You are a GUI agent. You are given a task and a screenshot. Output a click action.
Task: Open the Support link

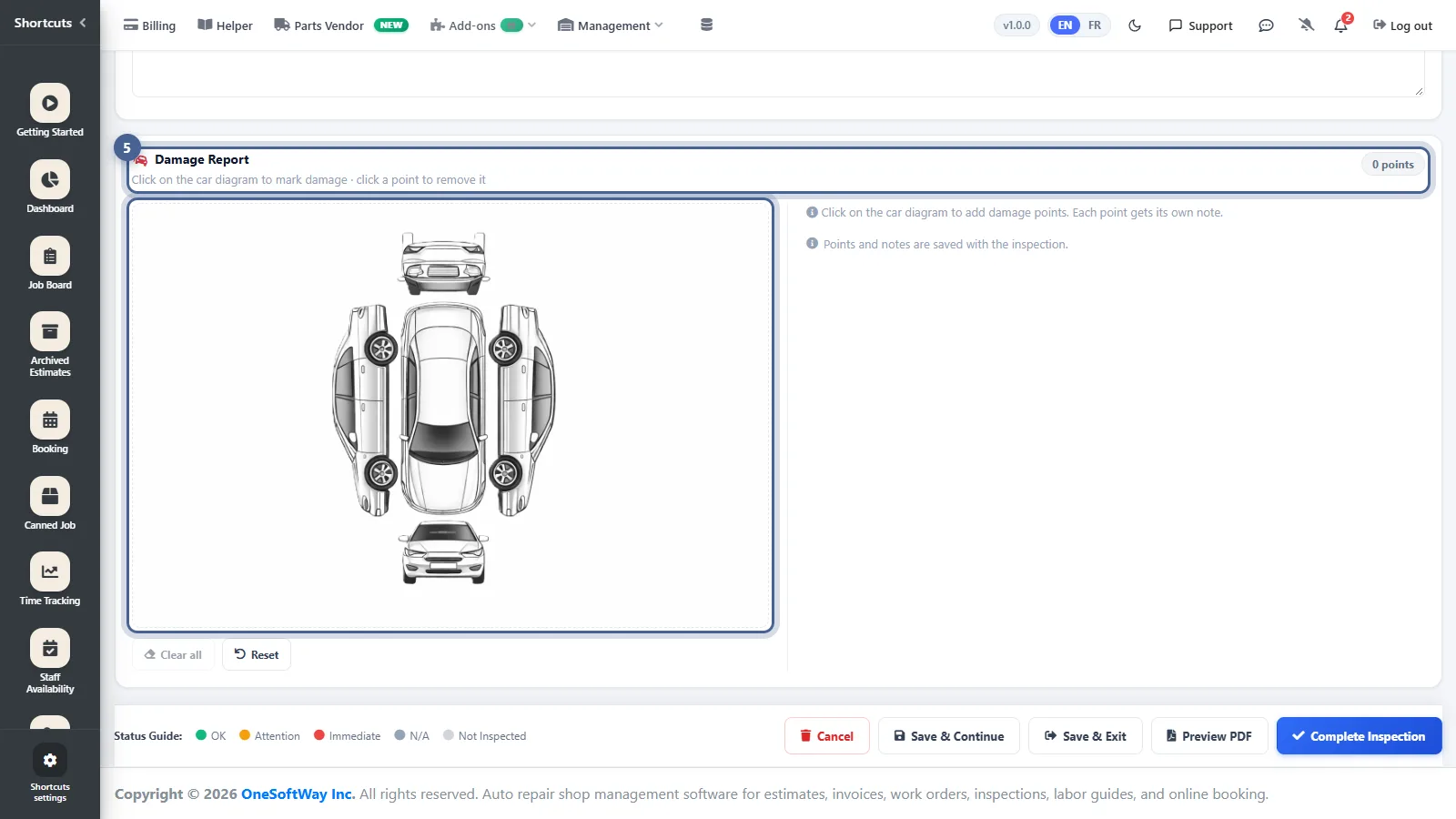pyautogui.click(x=1200, y=25)
